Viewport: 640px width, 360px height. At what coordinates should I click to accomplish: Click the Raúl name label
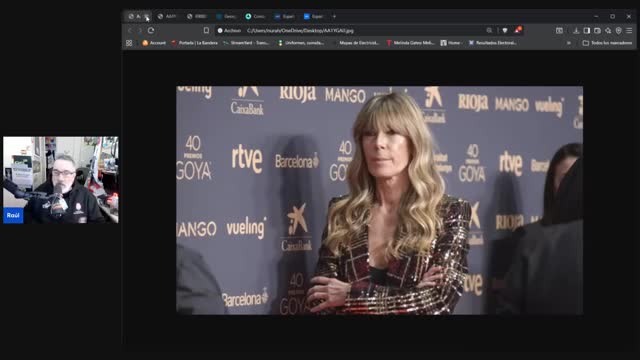pyautogui.click(x=13, y=215)
